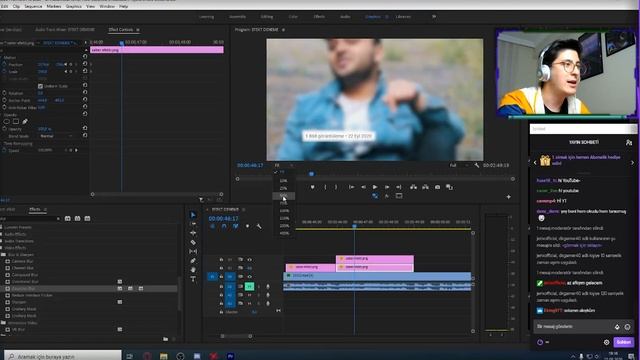Viewport: 640px width, 360px height.
Task: Click Go to In point button
Action: (351, 187)
